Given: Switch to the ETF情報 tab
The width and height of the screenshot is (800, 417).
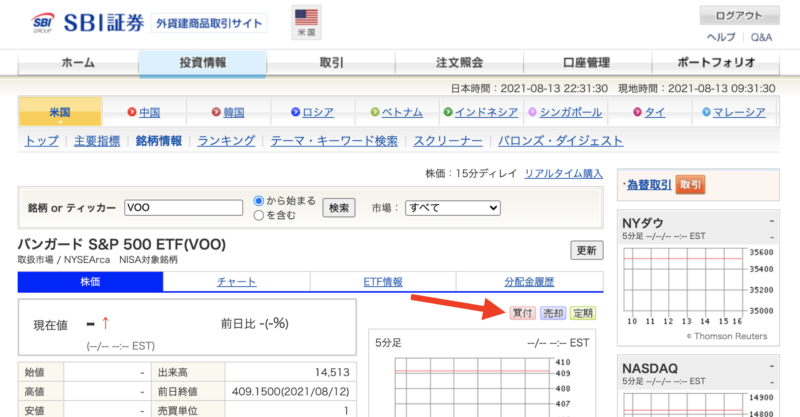Looking at the screenshot, I should (383, 282).
